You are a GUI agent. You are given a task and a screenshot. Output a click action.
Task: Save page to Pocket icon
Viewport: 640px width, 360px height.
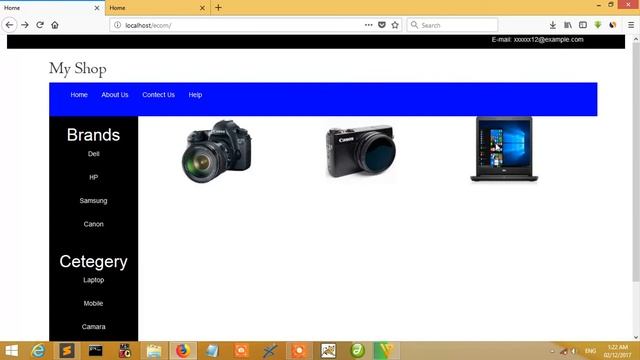tap(382, 25)
